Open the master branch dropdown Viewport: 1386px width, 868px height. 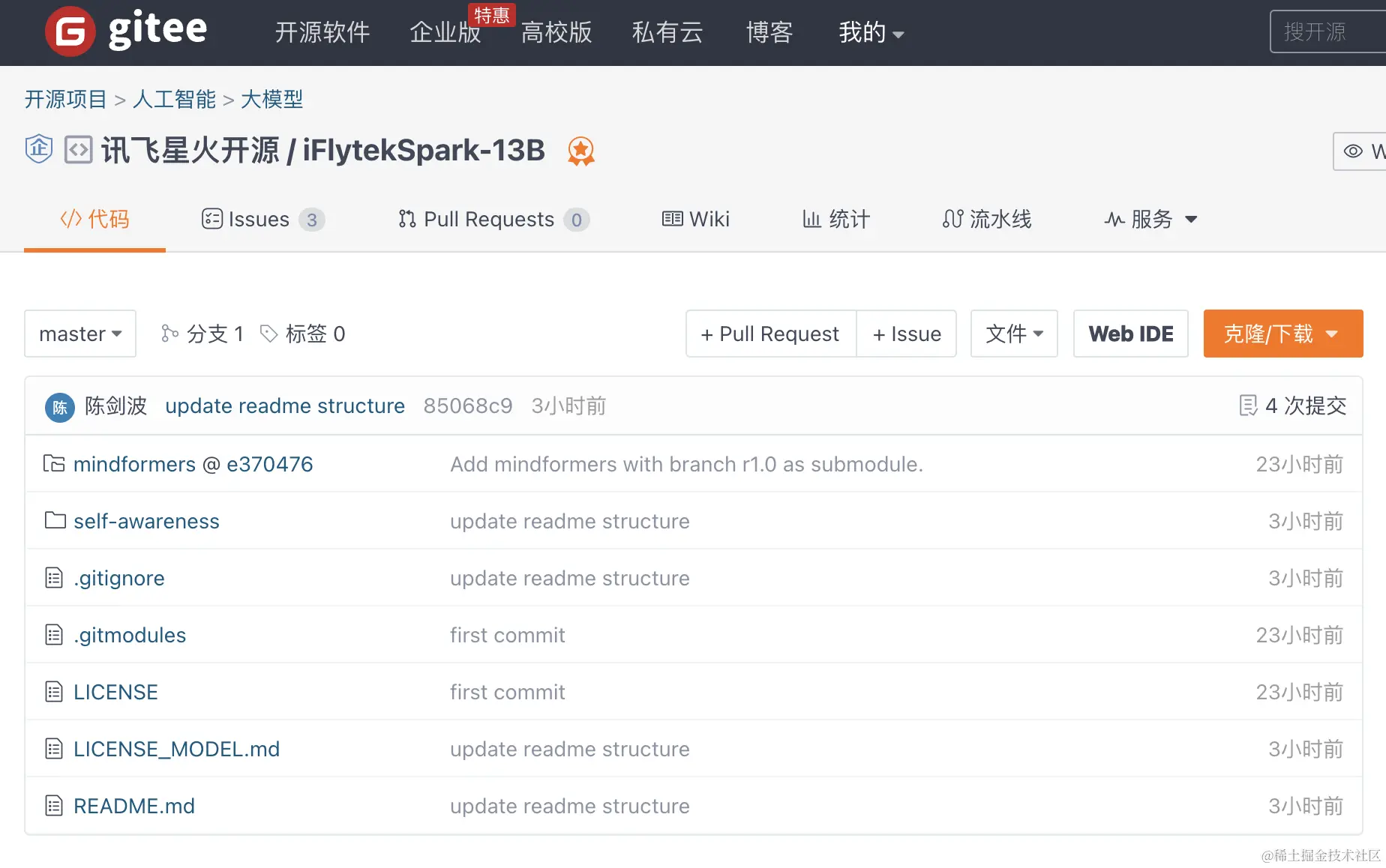pos(80,334)
